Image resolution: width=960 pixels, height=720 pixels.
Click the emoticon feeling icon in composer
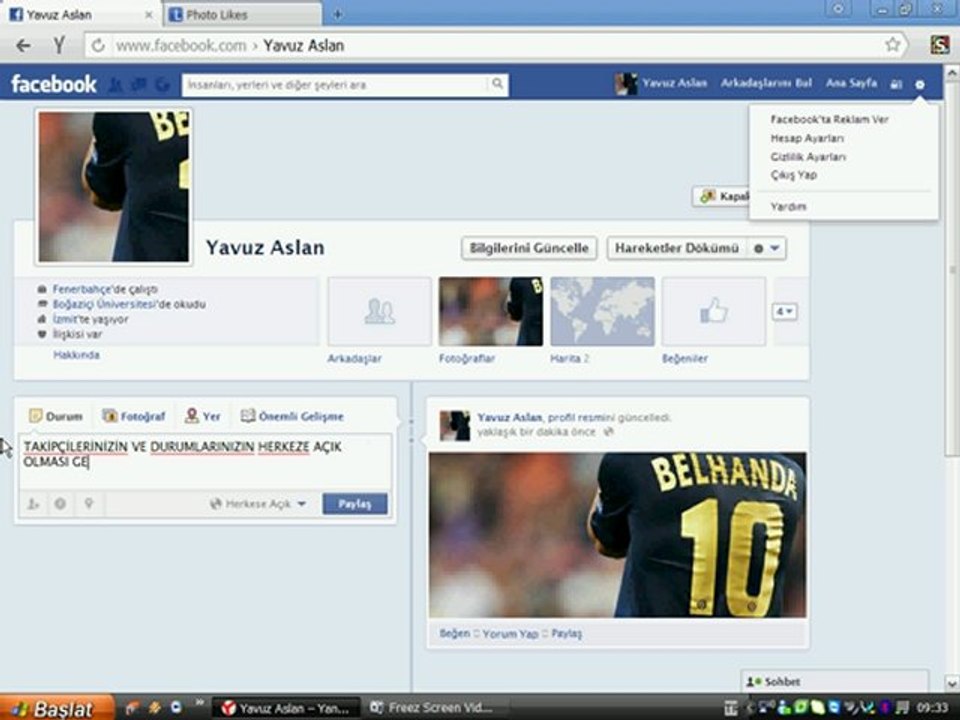tap(60, 504)
